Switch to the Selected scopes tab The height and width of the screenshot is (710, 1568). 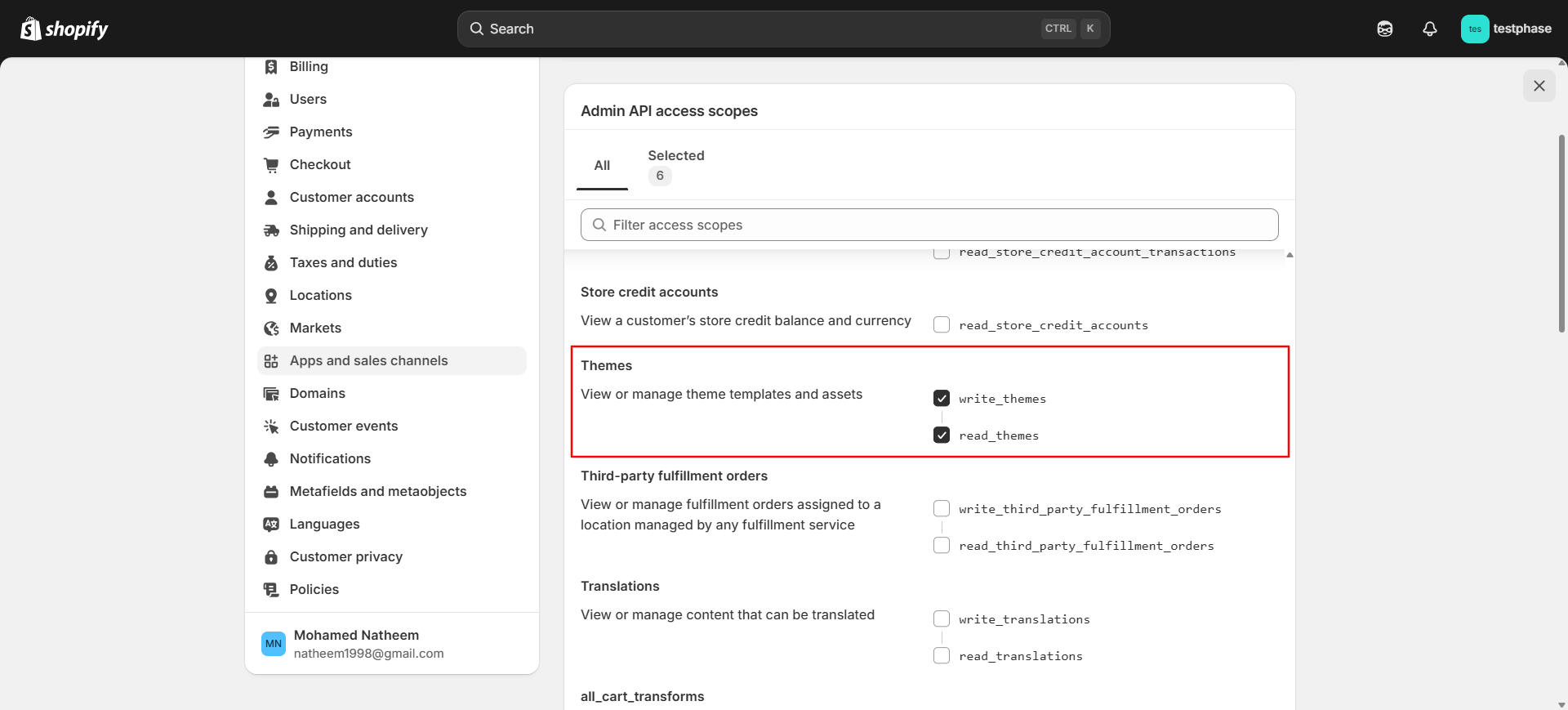click(675, 166)
